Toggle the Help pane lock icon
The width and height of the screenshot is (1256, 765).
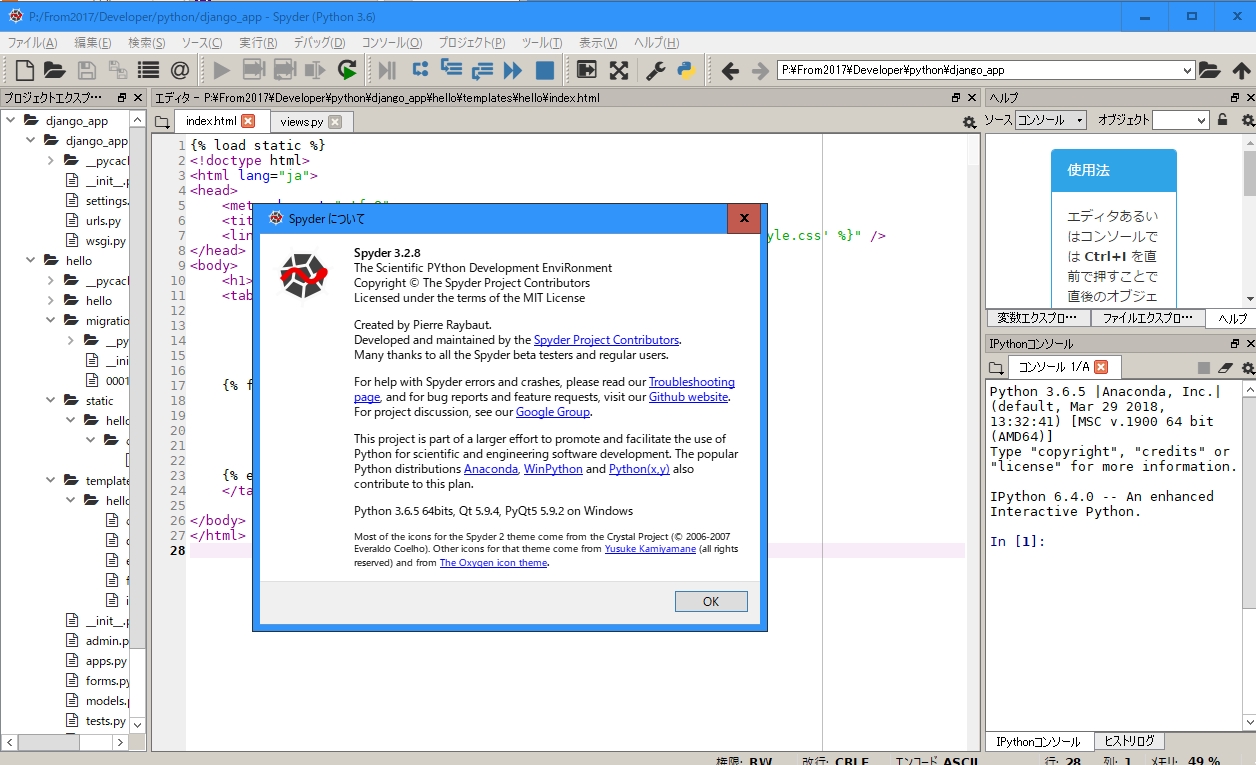[x=1222, y=120]
